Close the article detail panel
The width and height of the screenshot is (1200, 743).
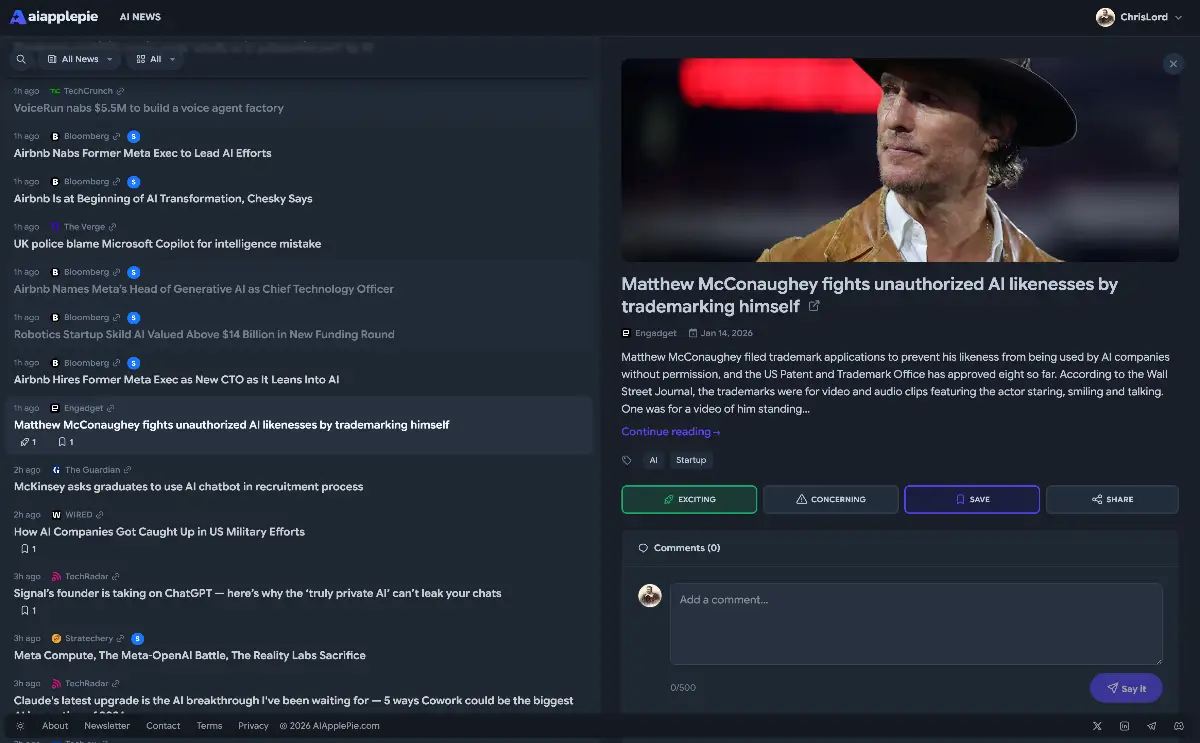pos(1173,64)
